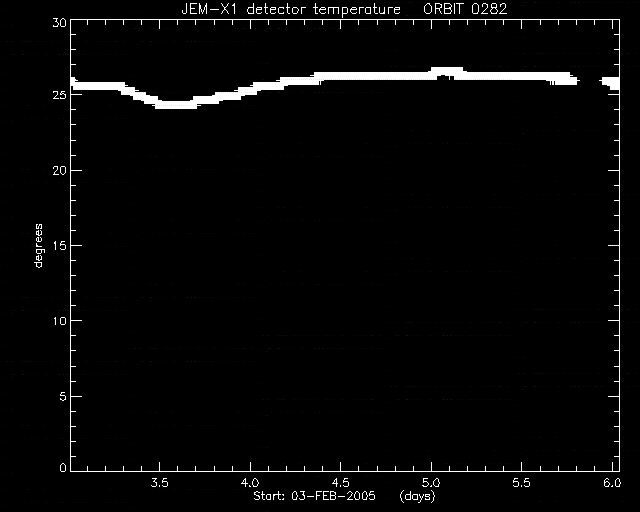Click the 15 y-axis tick label
The height and width of the screenshot is (512, 640).
click(59, 246)
